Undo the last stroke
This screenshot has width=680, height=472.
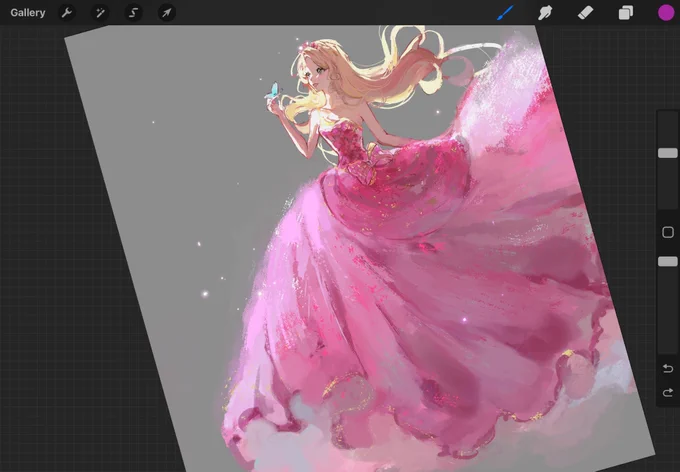[668, 369]
